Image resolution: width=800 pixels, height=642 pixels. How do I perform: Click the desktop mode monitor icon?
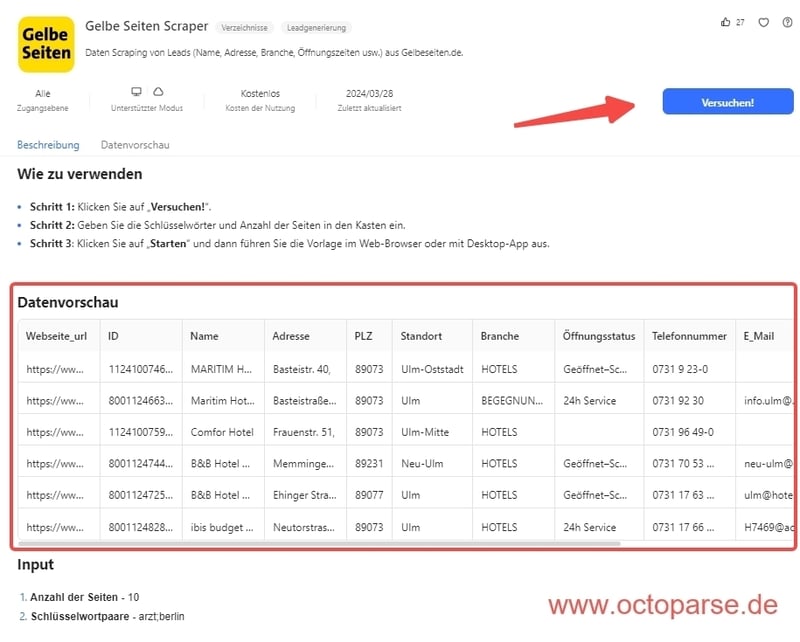(x=136, y=91)
